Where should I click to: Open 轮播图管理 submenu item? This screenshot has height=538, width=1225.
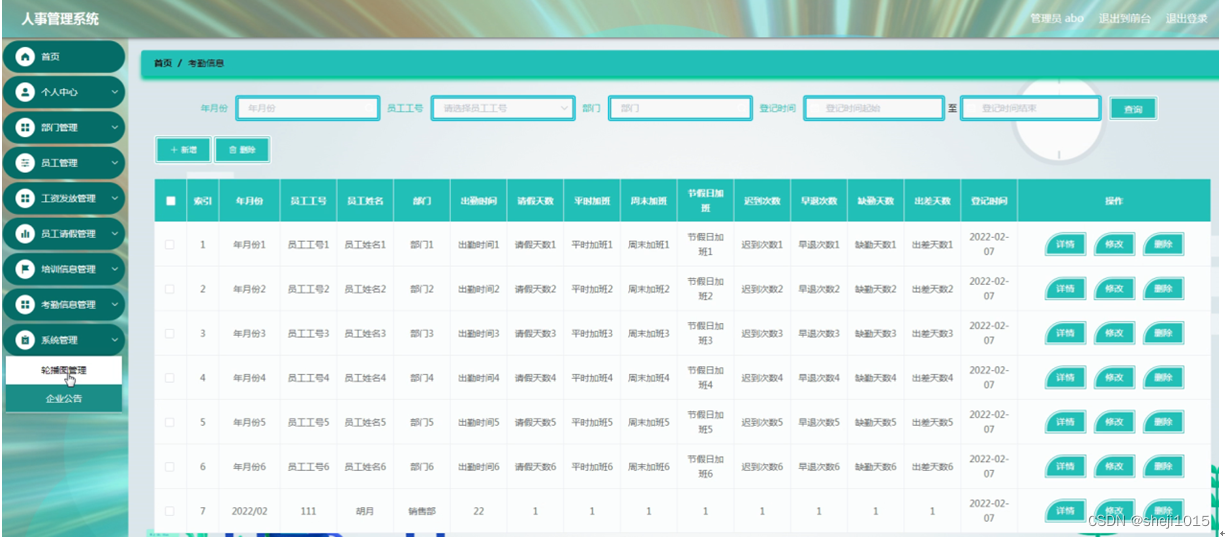[64, 370]
